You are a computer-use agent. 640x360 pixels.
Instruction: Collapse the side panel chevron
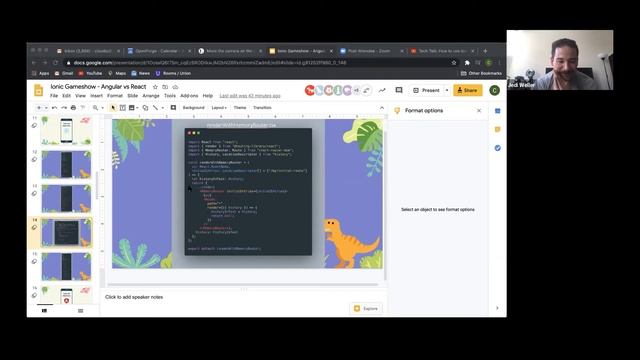497,308
